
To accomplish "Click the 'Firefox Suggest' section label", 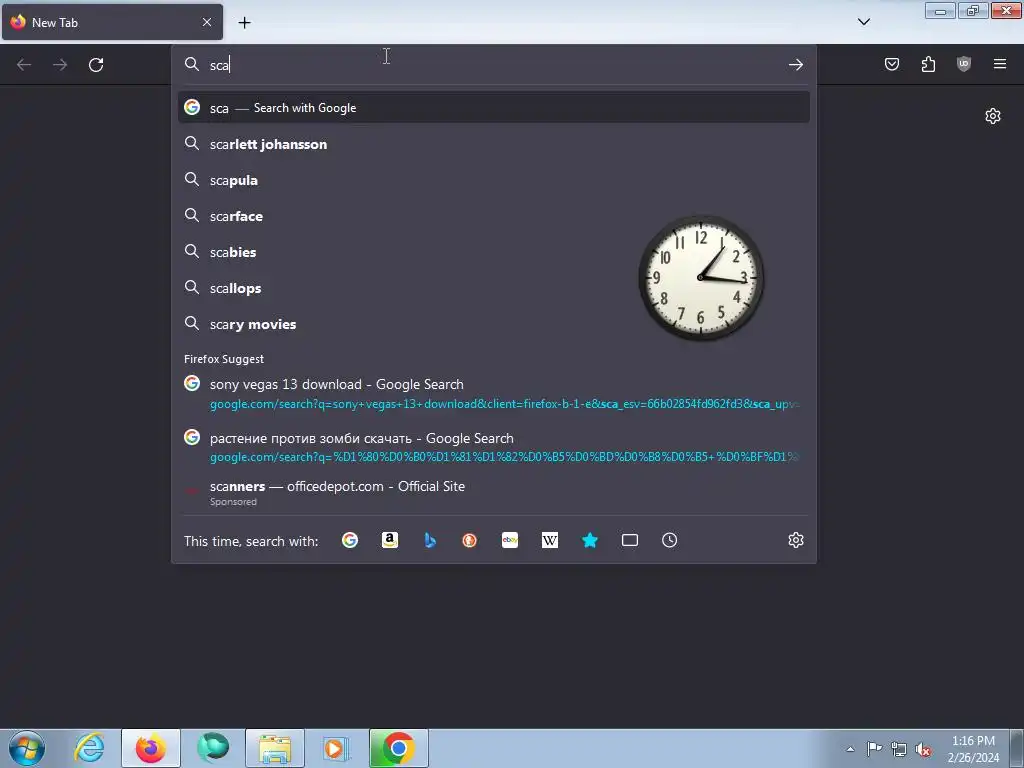I will click(224, 359).
